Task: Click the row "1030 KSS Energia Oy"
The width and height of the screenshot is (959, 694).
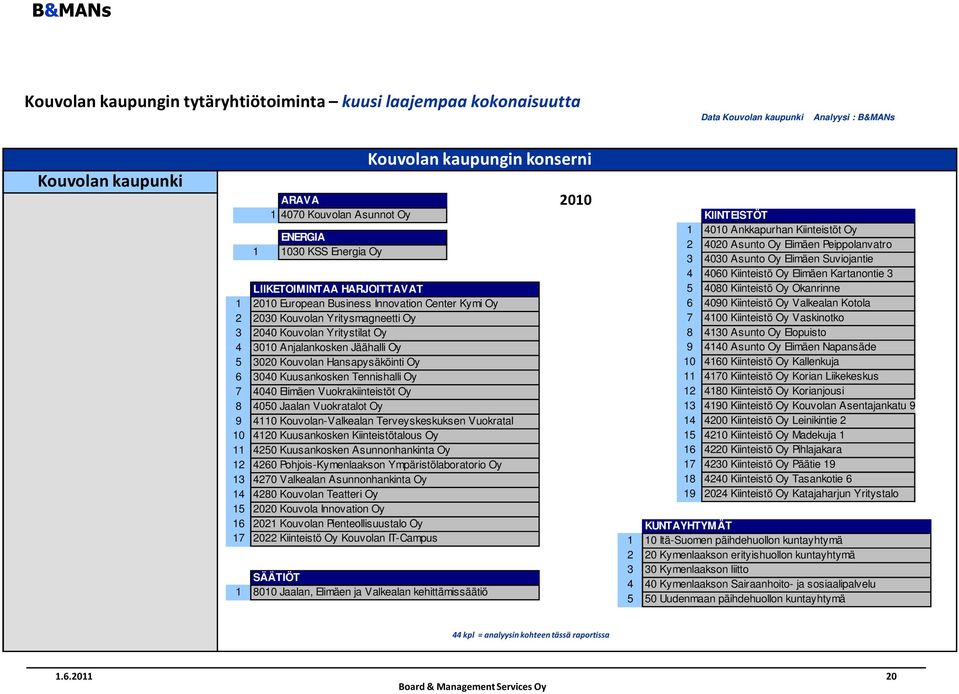Action: pos(363,252)
